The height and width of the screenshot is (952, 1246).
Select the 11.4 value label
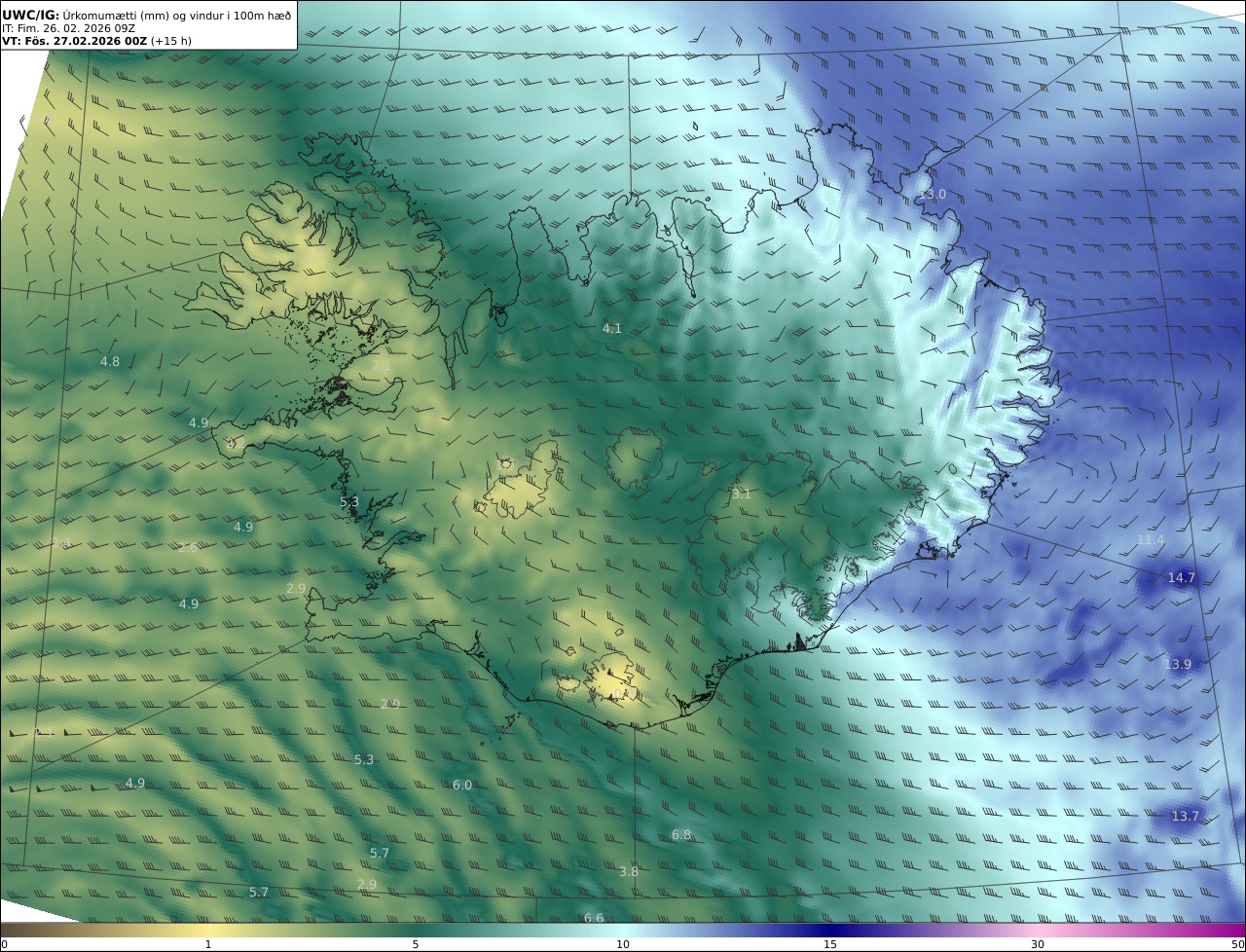(x=1151, y=540)
